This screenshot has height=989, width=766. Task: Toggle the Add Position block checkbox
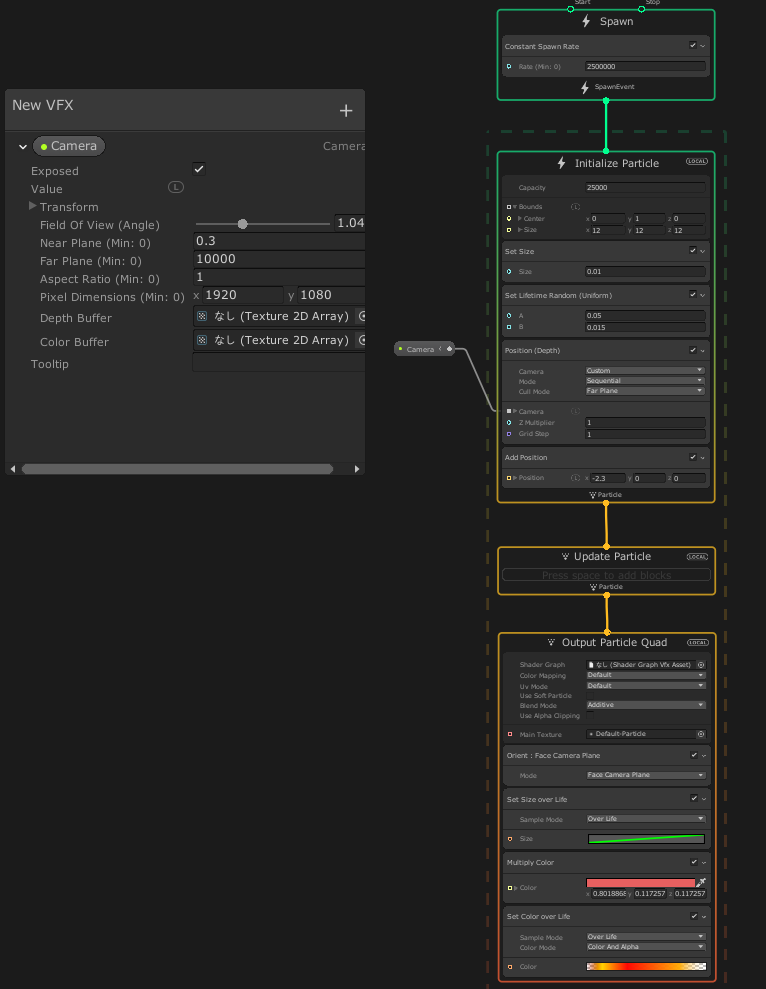point(693,457)
